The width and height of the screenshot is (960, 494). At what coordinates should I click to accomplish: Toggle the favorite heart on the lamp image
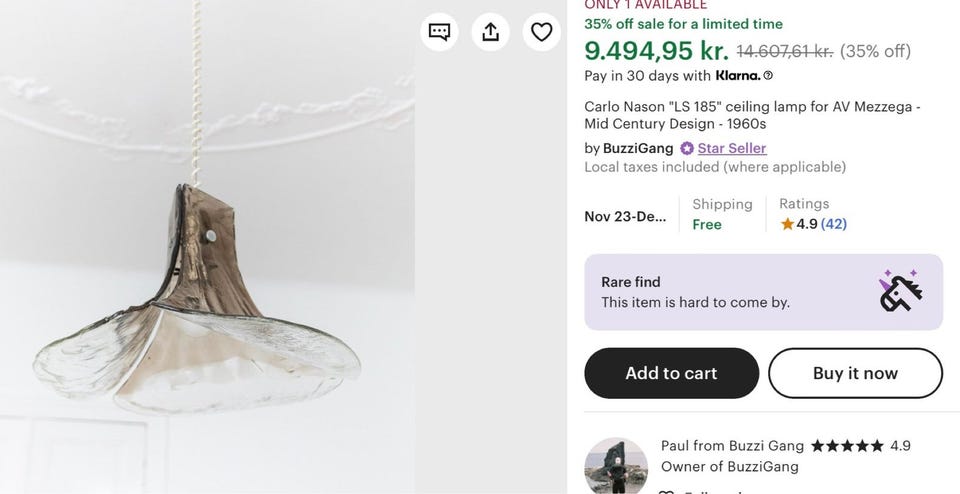click(x=541, y=32)
